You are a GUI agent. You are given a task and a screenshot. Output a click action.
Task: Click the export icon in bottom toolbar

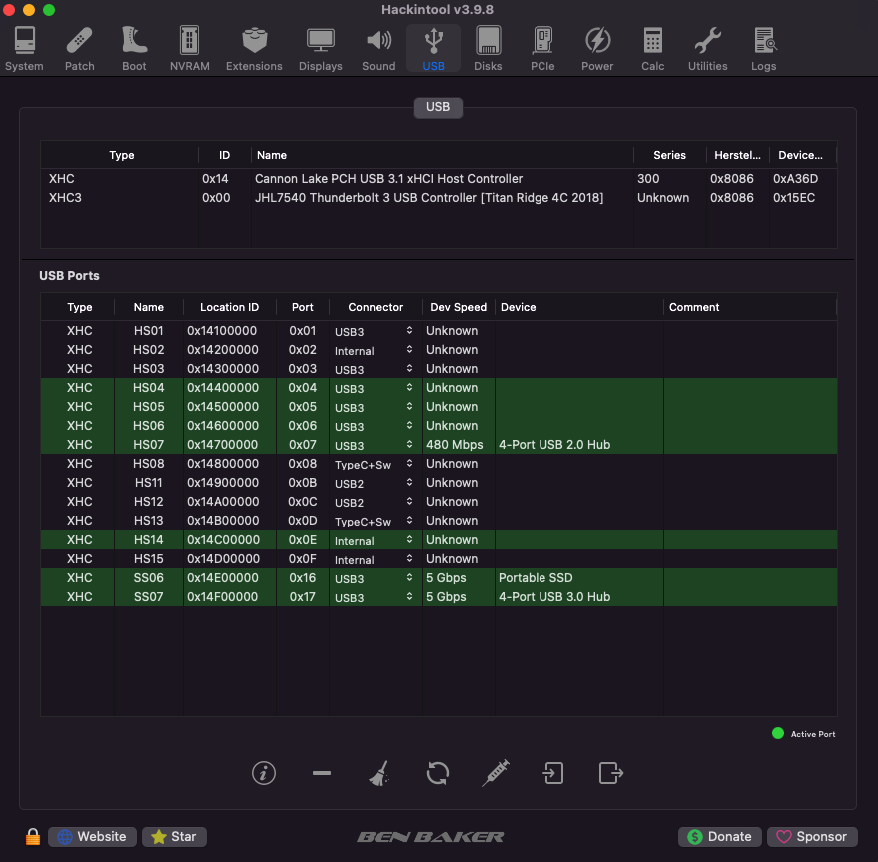pos(610,773)
